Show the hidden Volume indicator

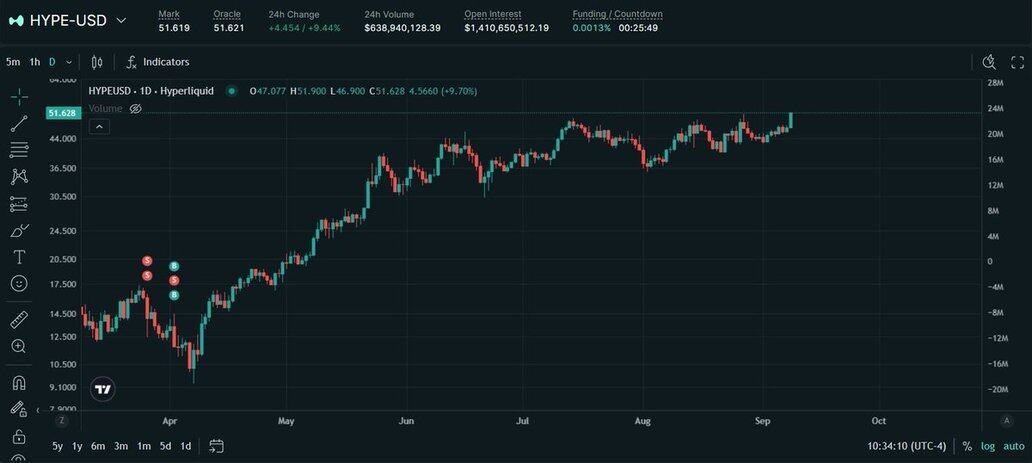pyautogui.click(x=136, y=109)
